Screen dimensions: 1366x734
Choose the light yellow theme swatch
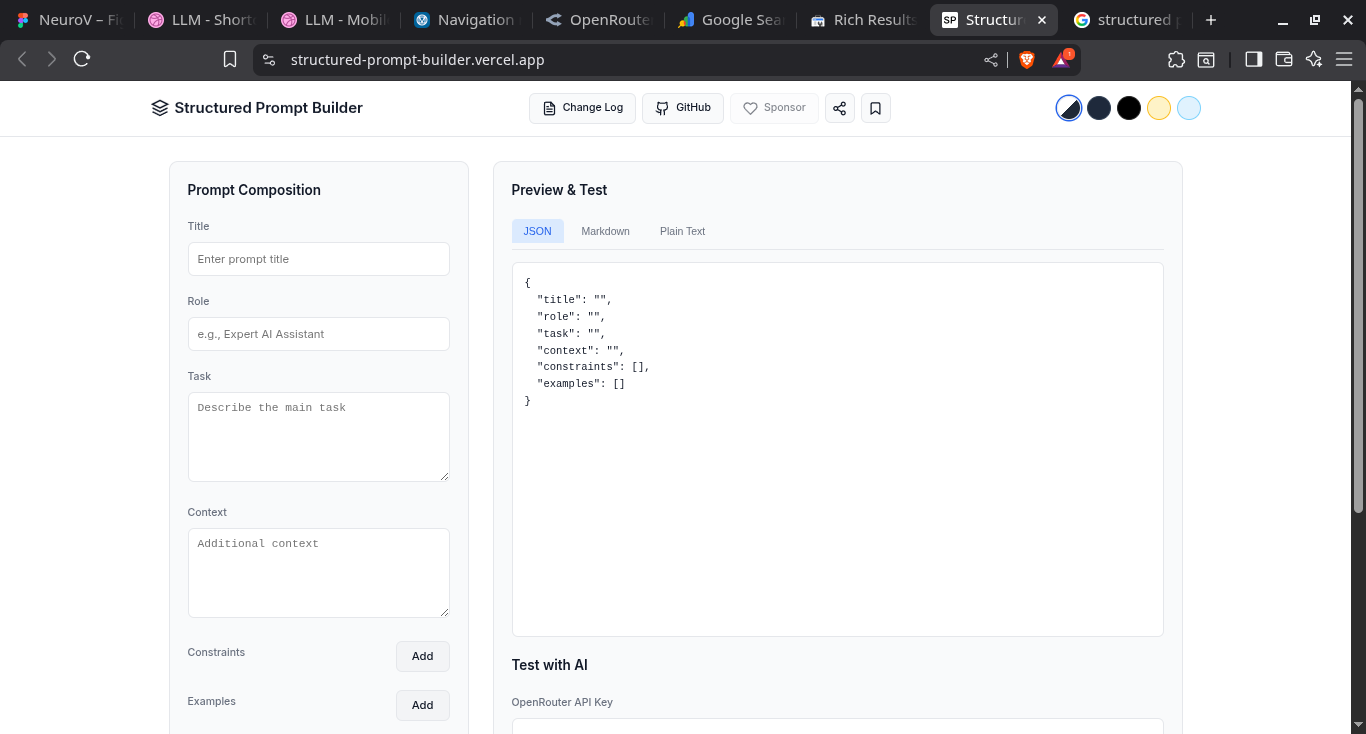(1158, 108)
